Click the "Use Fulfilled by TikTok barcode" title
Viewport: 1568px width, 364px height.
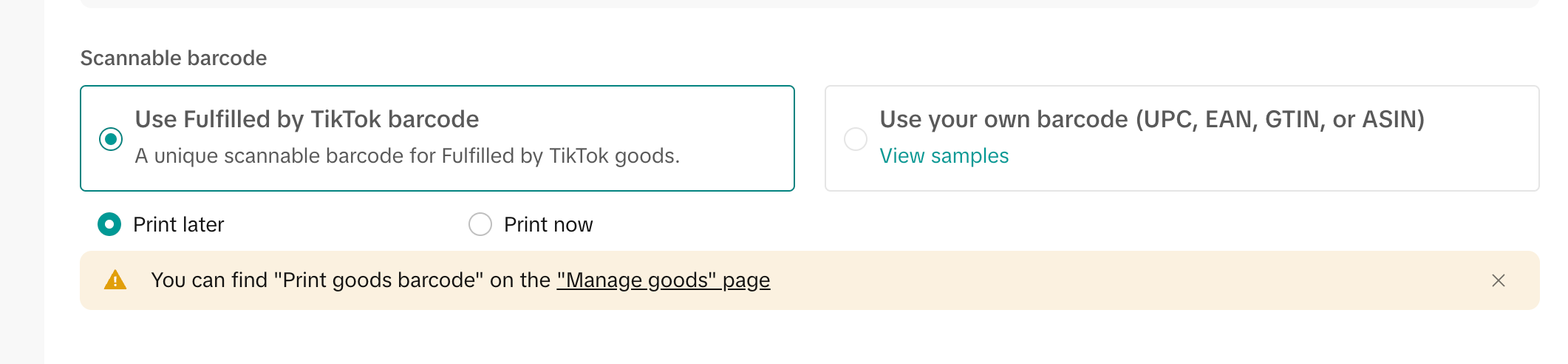coord(307,119)
